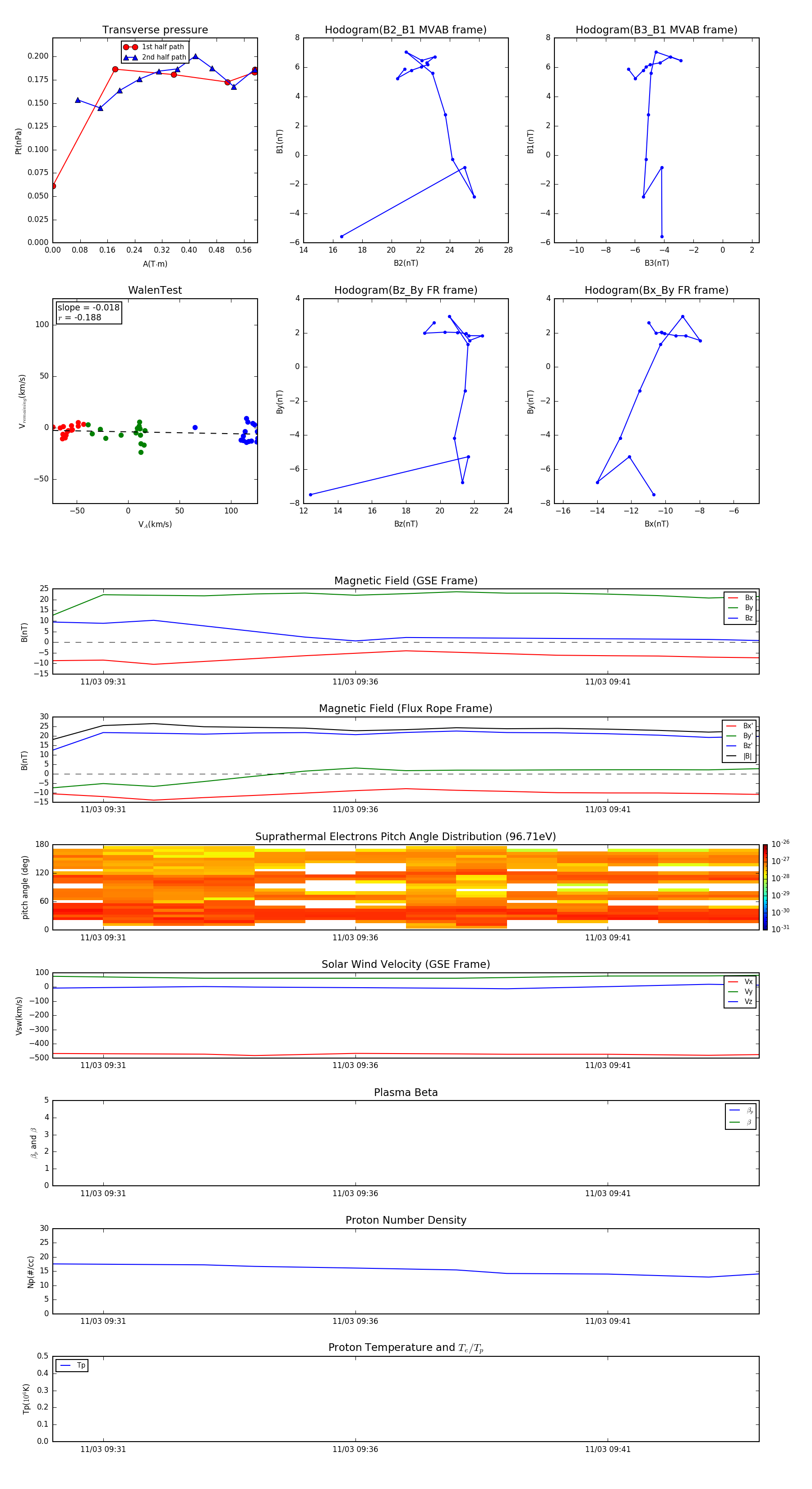
Task: Select Vz in the solar wind legend
Action: click(x=740, y=1002)
